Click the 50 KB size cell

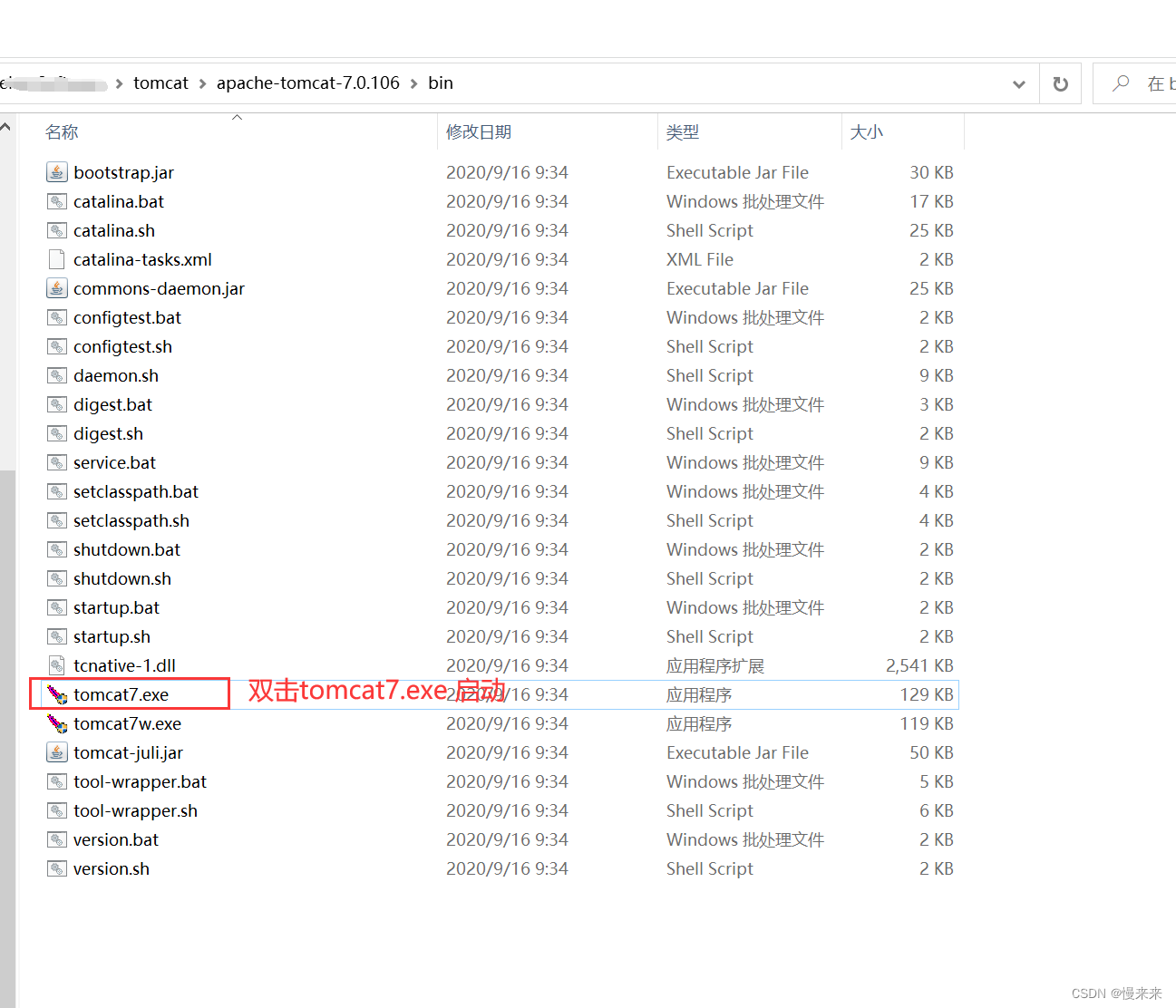pyautogui.click(x=931, y=752)
